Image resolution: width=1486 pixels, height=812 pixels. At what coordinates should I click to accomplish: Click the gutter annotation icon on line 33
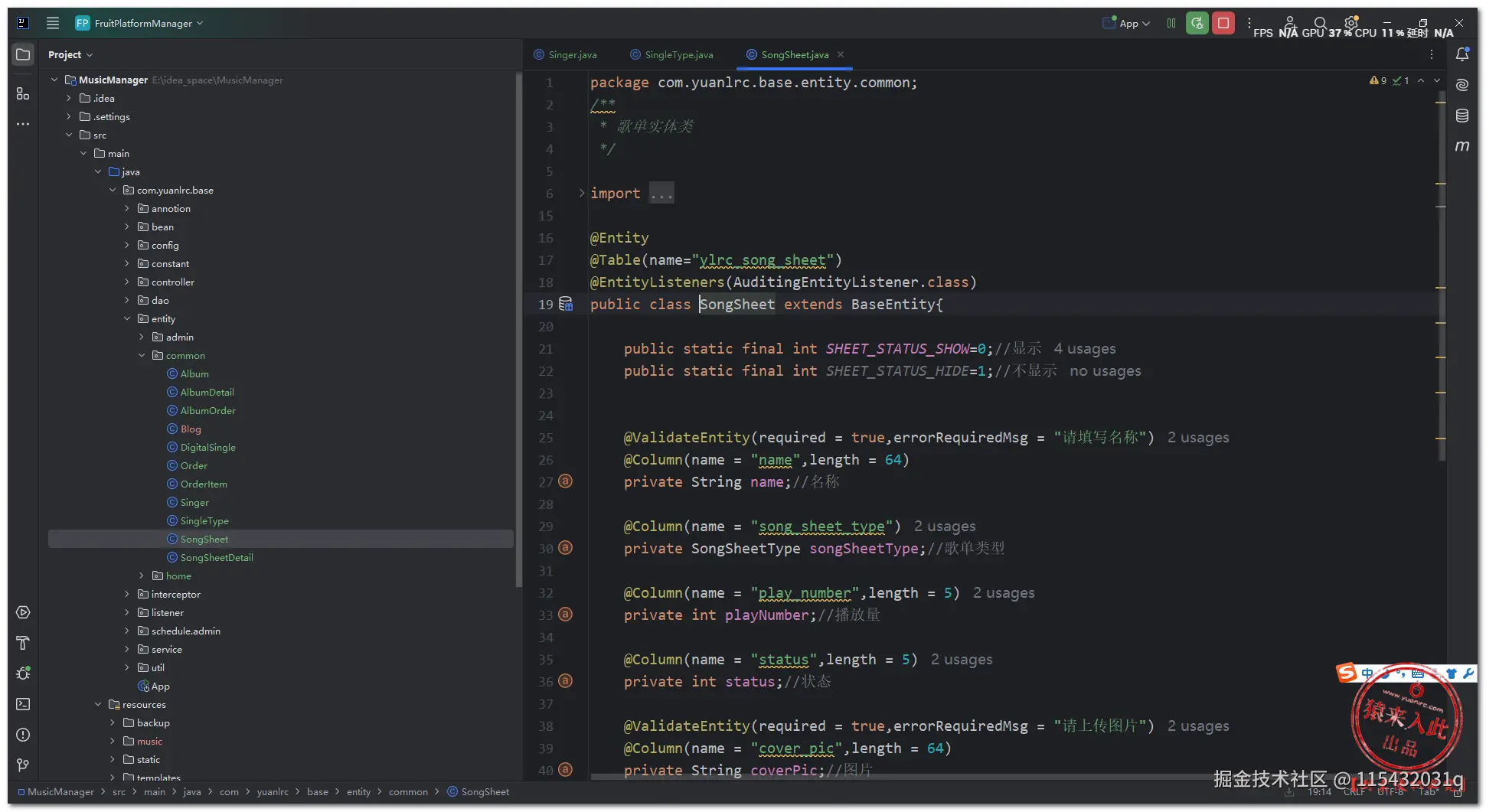(x=565, y=615)
